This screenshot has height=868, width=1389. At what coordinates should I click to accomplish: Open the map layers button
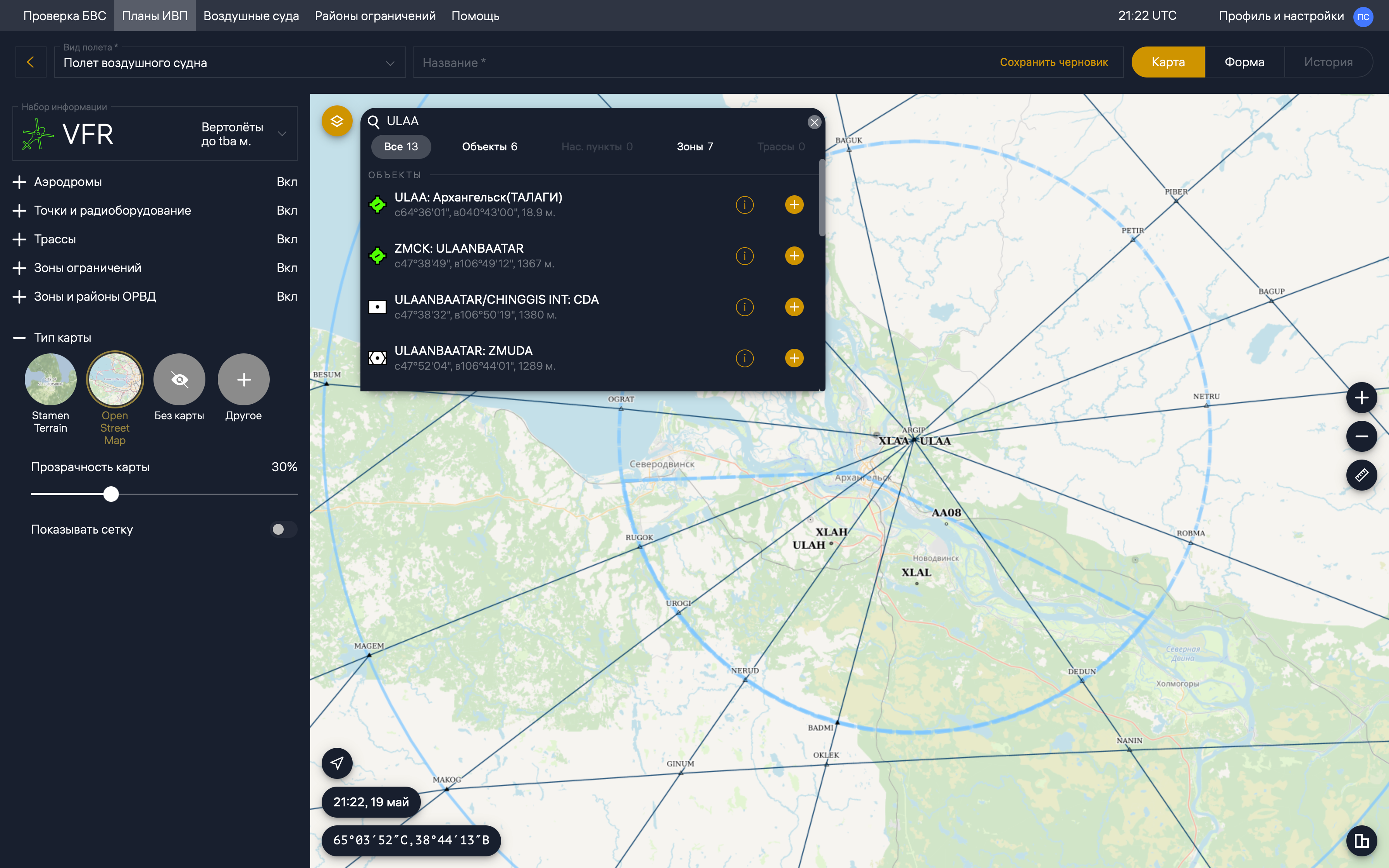337,121
